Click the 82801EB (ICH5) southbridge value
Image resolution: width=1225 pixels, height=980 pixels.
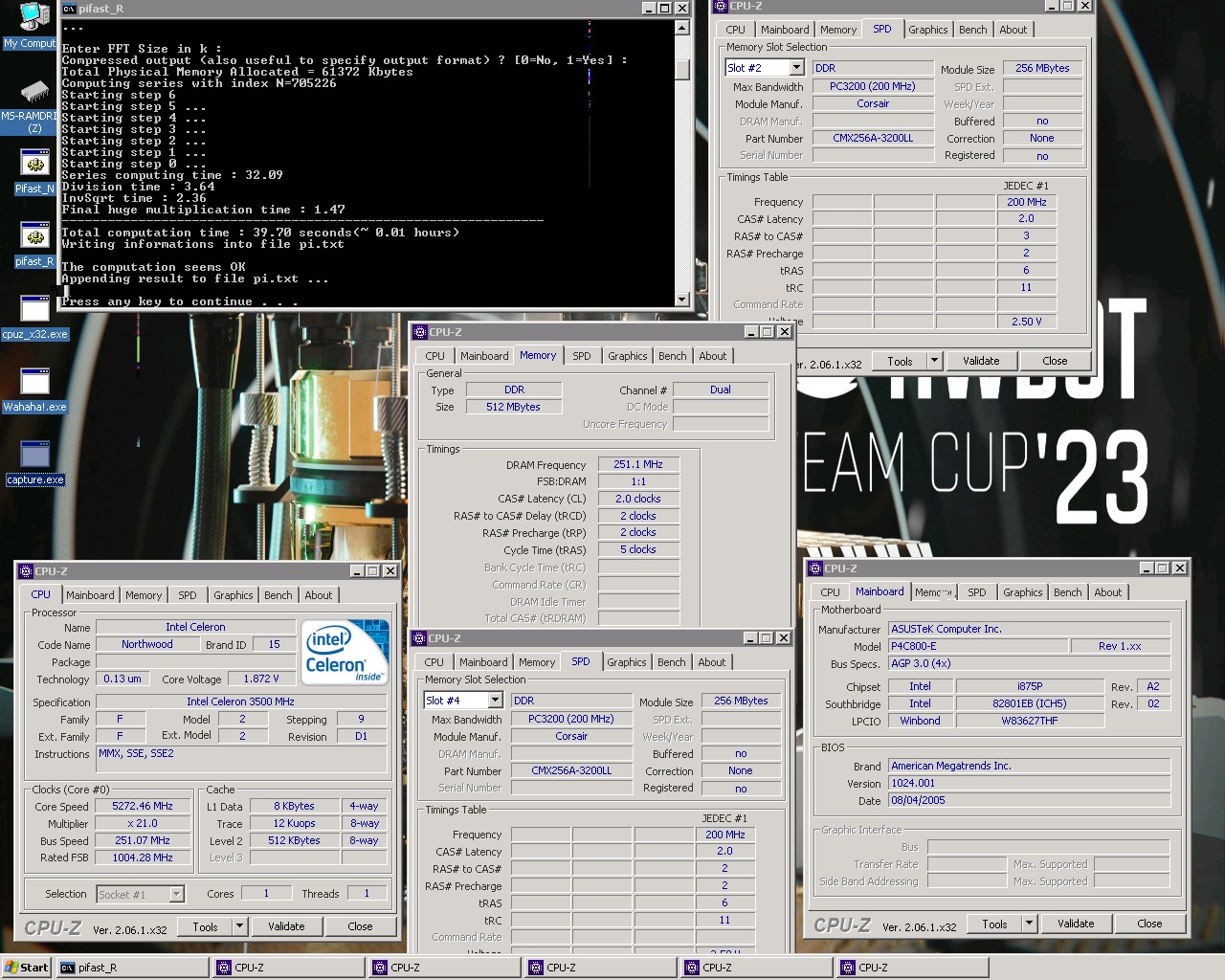(x=1030, y=703)
